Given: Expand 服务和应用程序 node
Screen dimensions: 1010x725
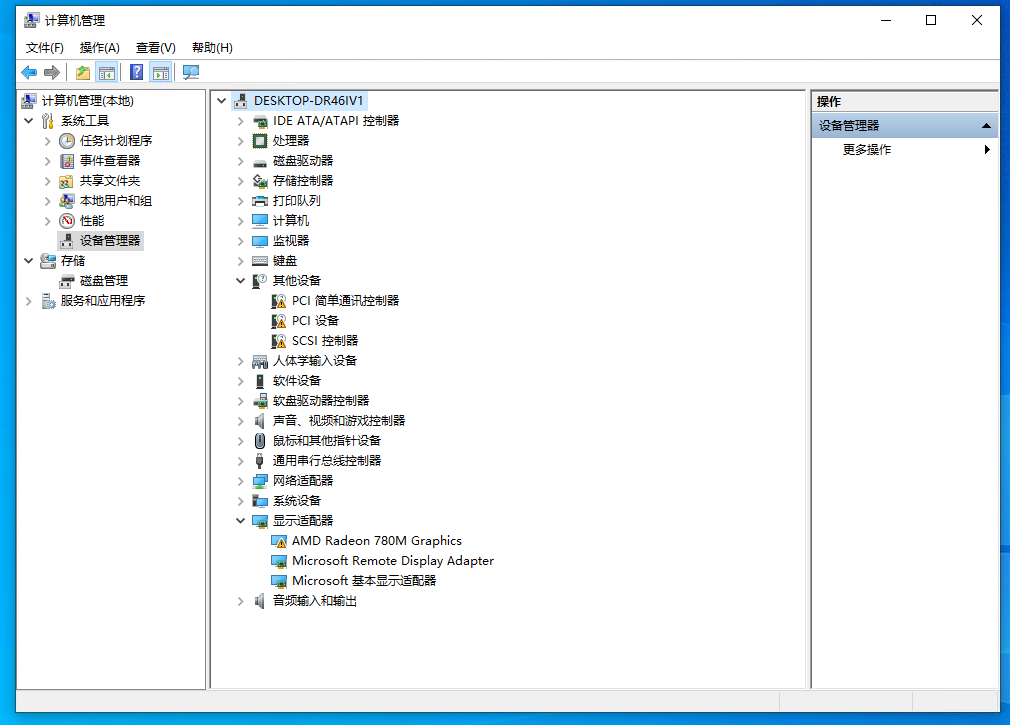Looking at the screenshot, I should pos(28,301).
